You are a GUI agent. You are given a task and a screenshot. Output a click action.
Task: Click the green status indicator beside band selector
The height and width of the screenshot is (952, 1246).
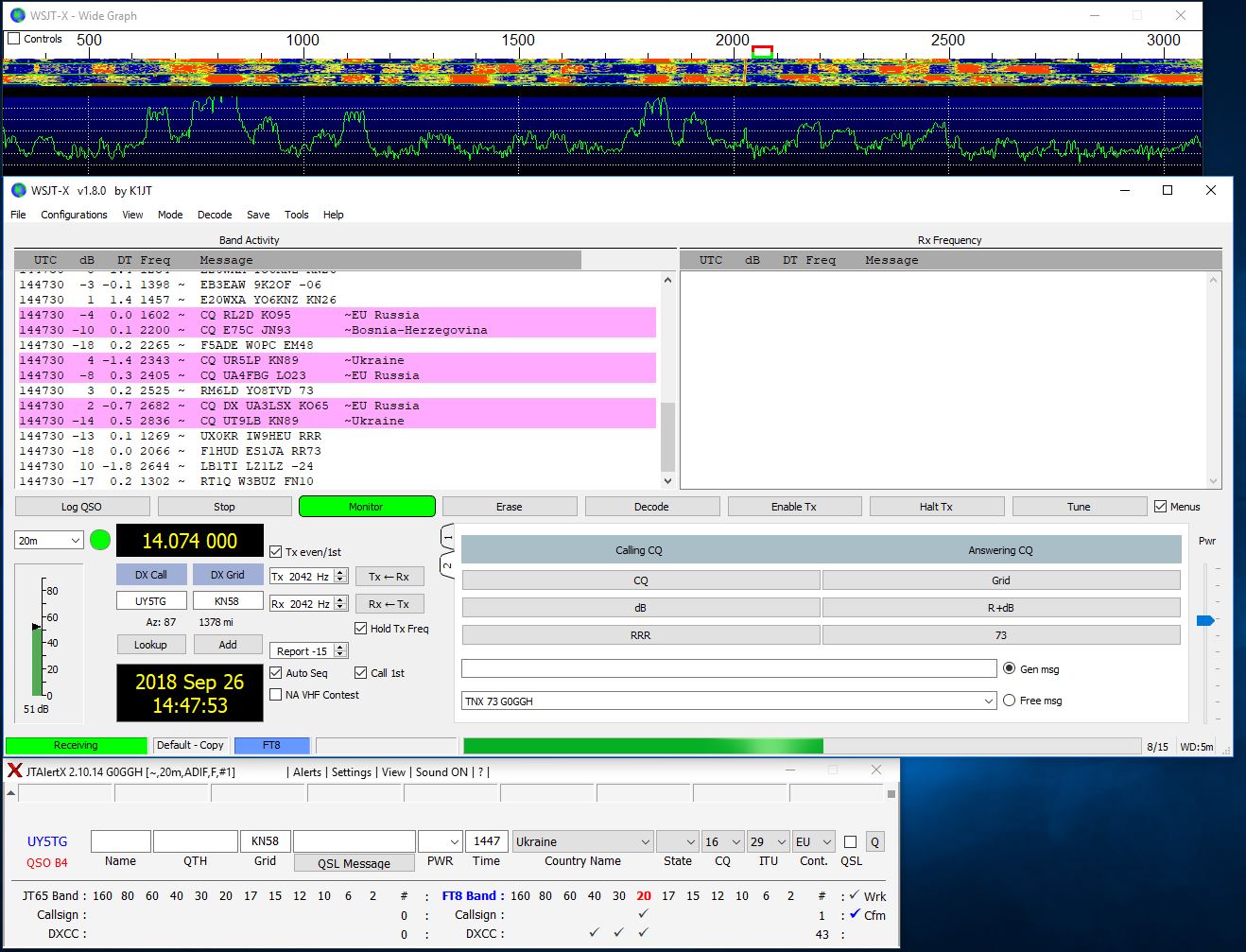(100, 541)
